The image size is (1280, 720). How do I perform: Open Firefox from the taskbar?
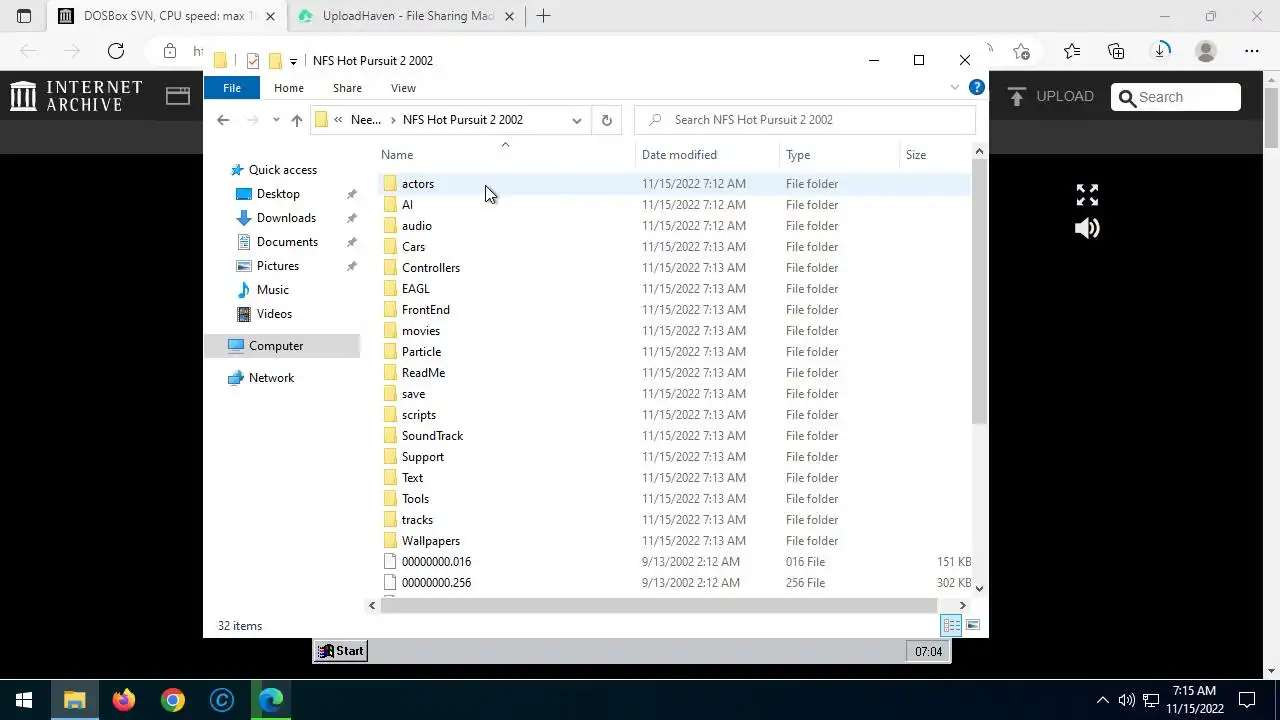(124, 700)
